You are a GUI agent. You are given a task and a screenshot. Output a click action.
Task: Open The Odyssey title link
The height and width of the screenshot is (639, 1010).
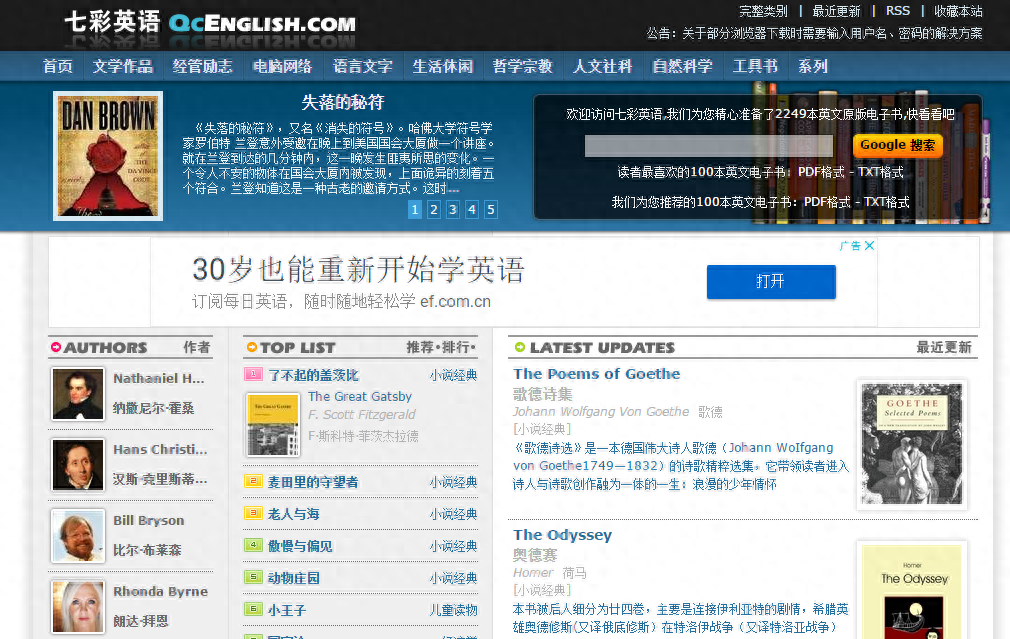(x=562, y=535)
